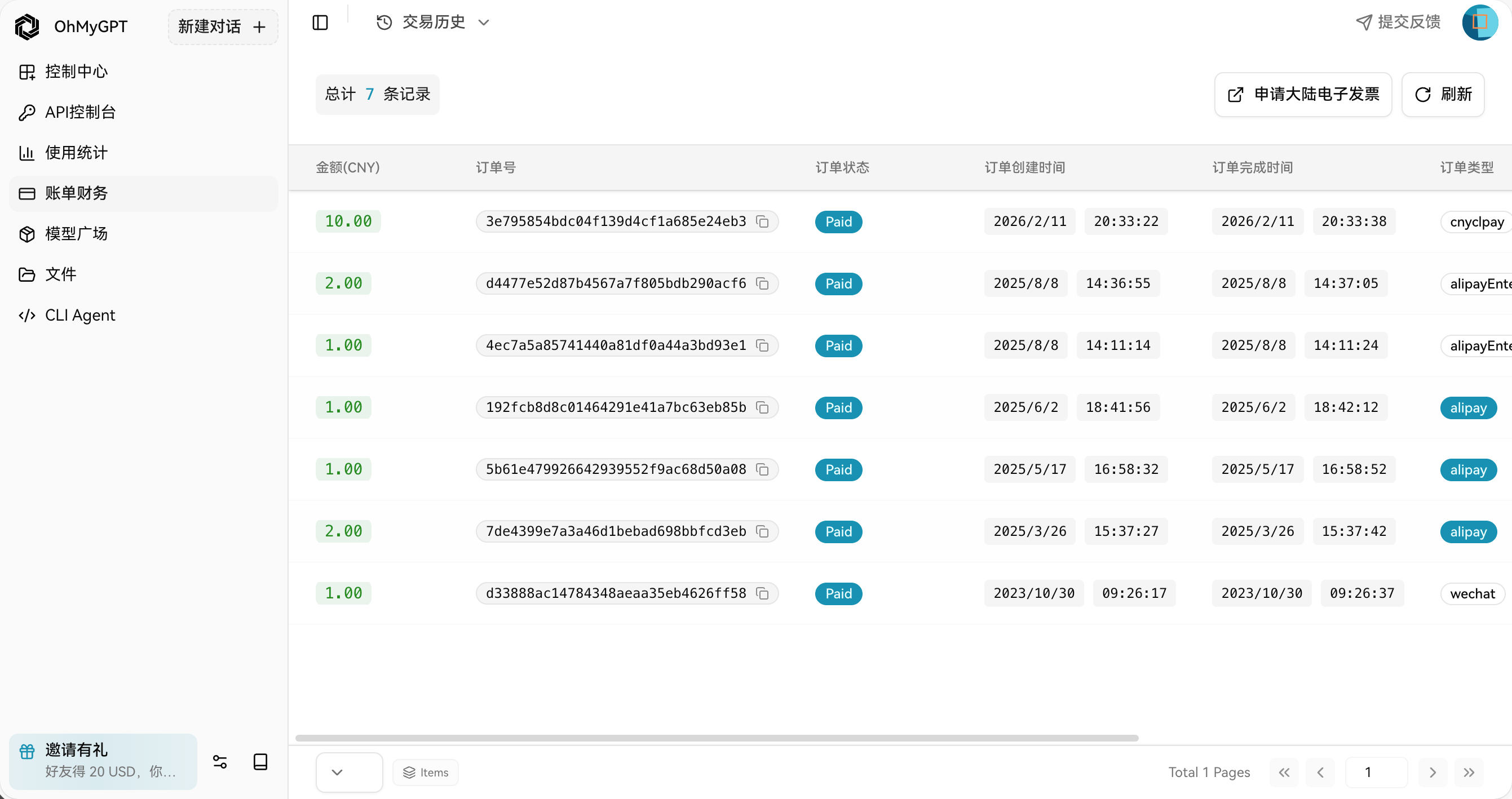Copy order number 192fcb8d8c01464291e41a7bc63eb85b
This screenshot has width=1512, height=799.
coord(762,408)
